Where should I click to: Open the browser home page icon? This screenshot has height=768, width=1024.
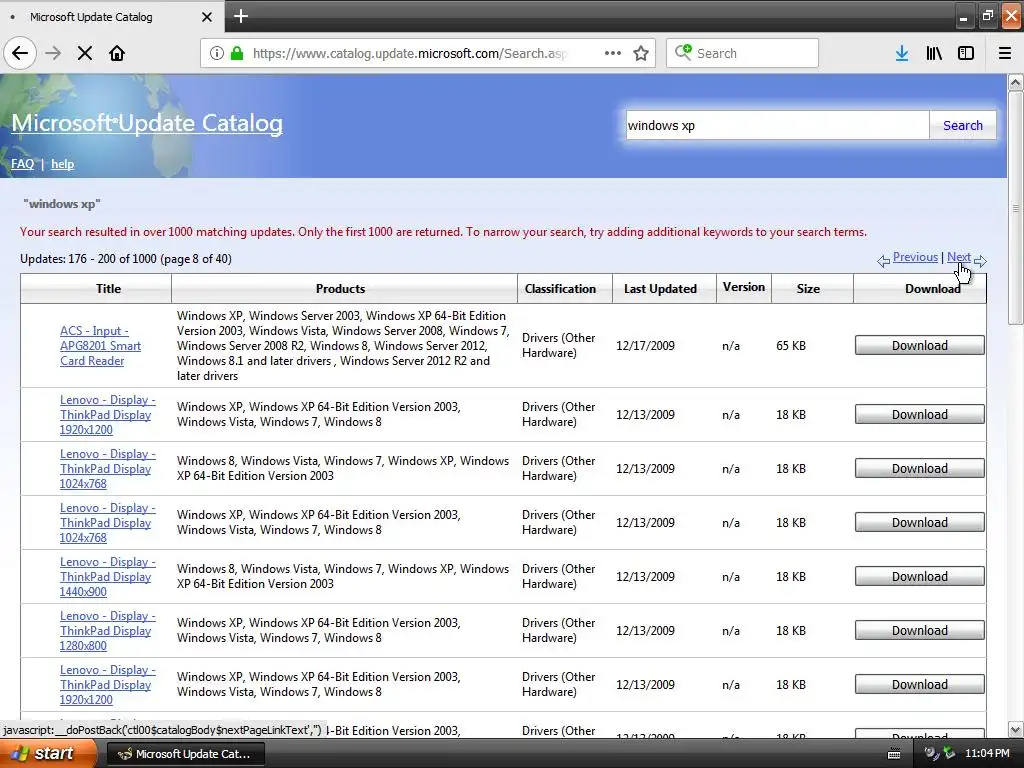(x=117, y=53)
